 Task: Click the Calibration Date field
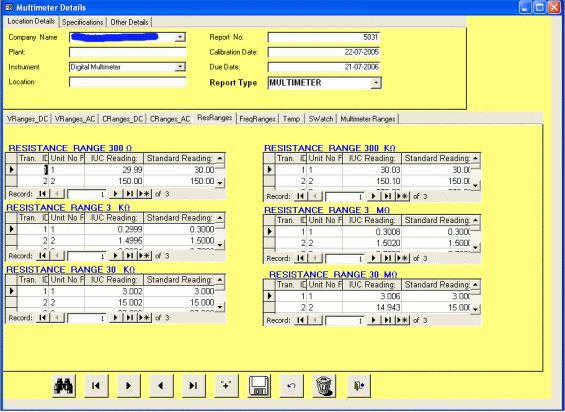pos(324,52)
